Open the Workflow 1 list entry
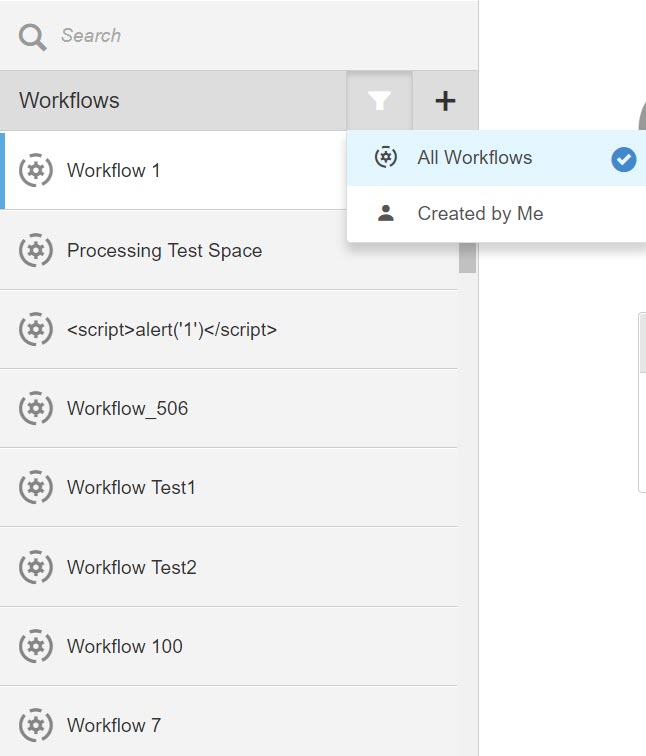Screen dimensions: 646x756 pos(114,170)
